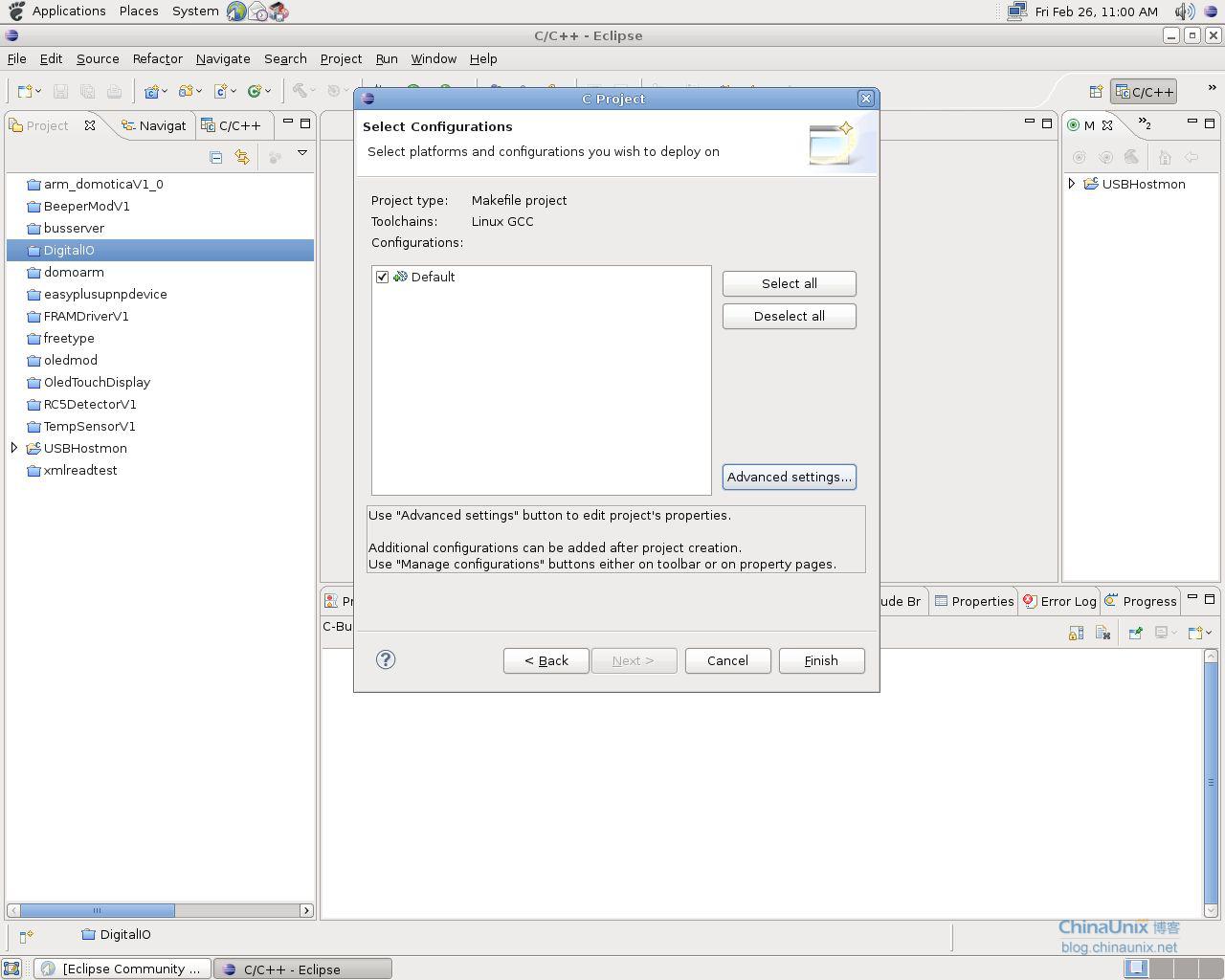Screen dimensions: 1225x980
Task: Click Scroll Lock icon in console toolbar
Action: tap(1076, 633)
